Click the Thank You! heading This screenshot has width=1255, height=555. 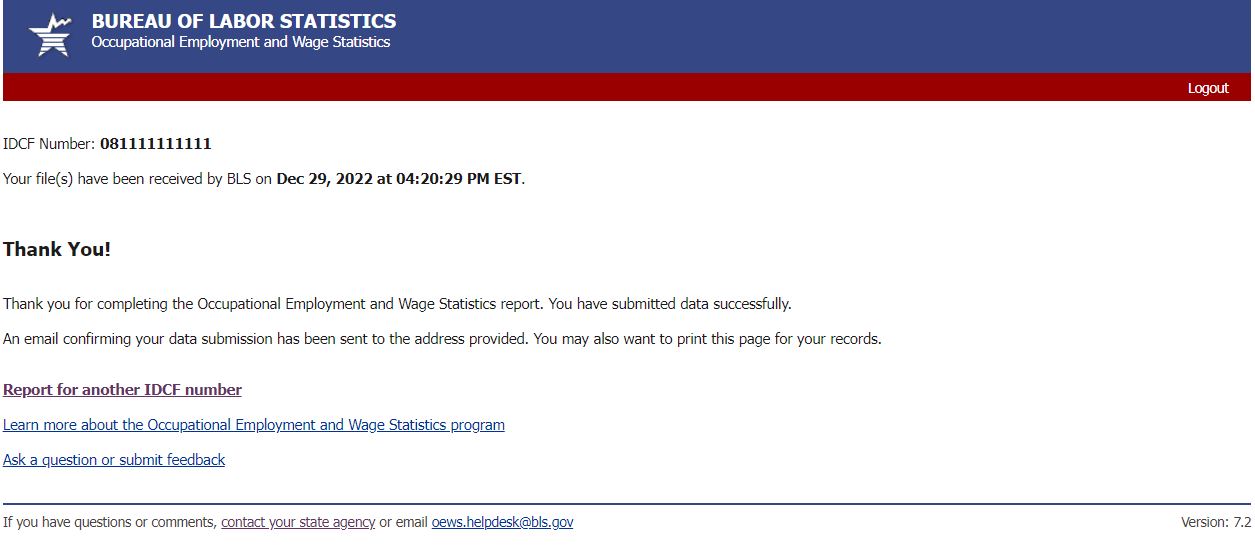(x=57, y=249)
